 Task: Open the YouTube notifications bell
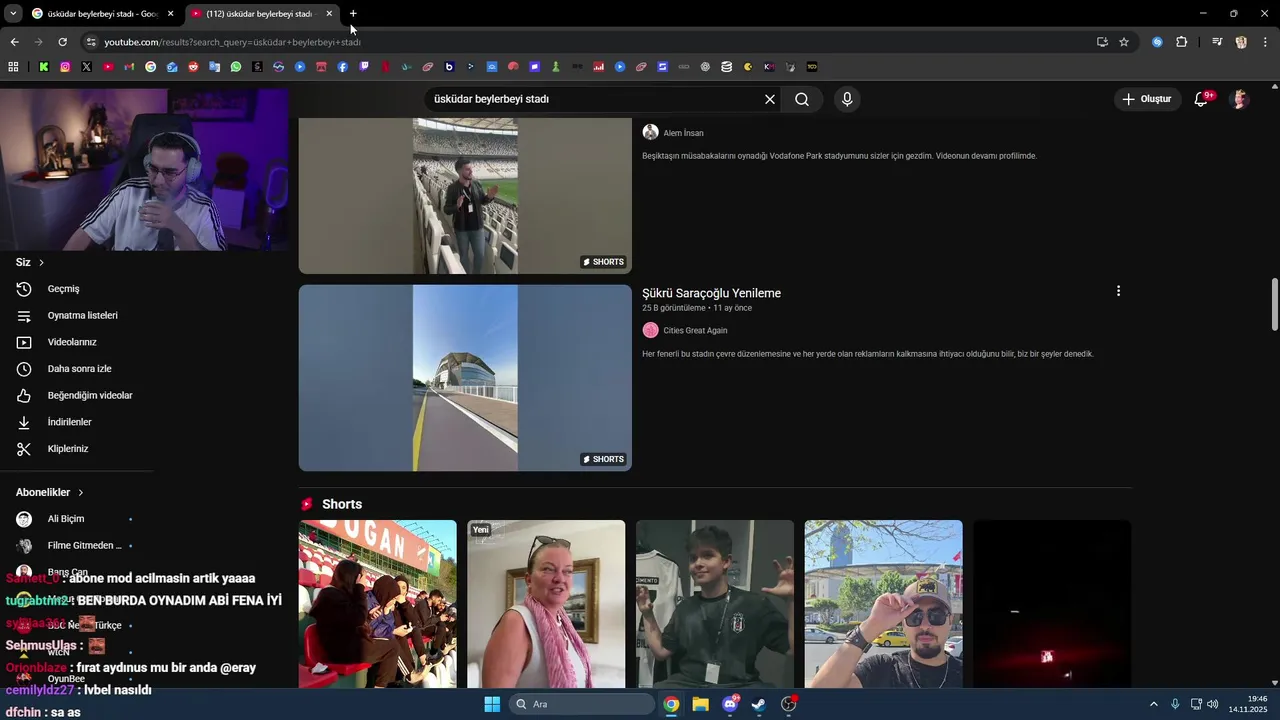[1202, 99]
